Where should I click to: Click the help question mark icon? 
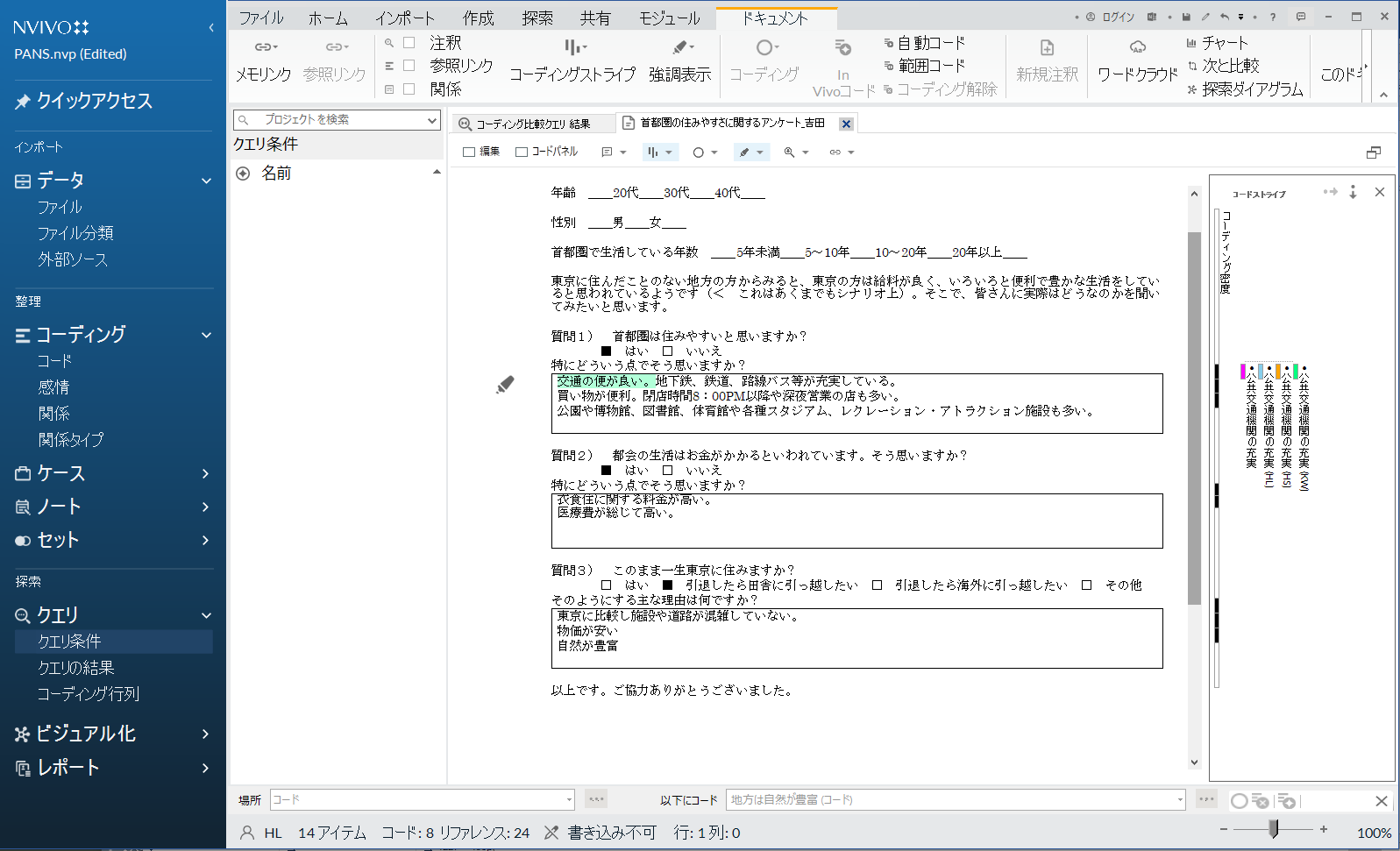click(1273, 17)
